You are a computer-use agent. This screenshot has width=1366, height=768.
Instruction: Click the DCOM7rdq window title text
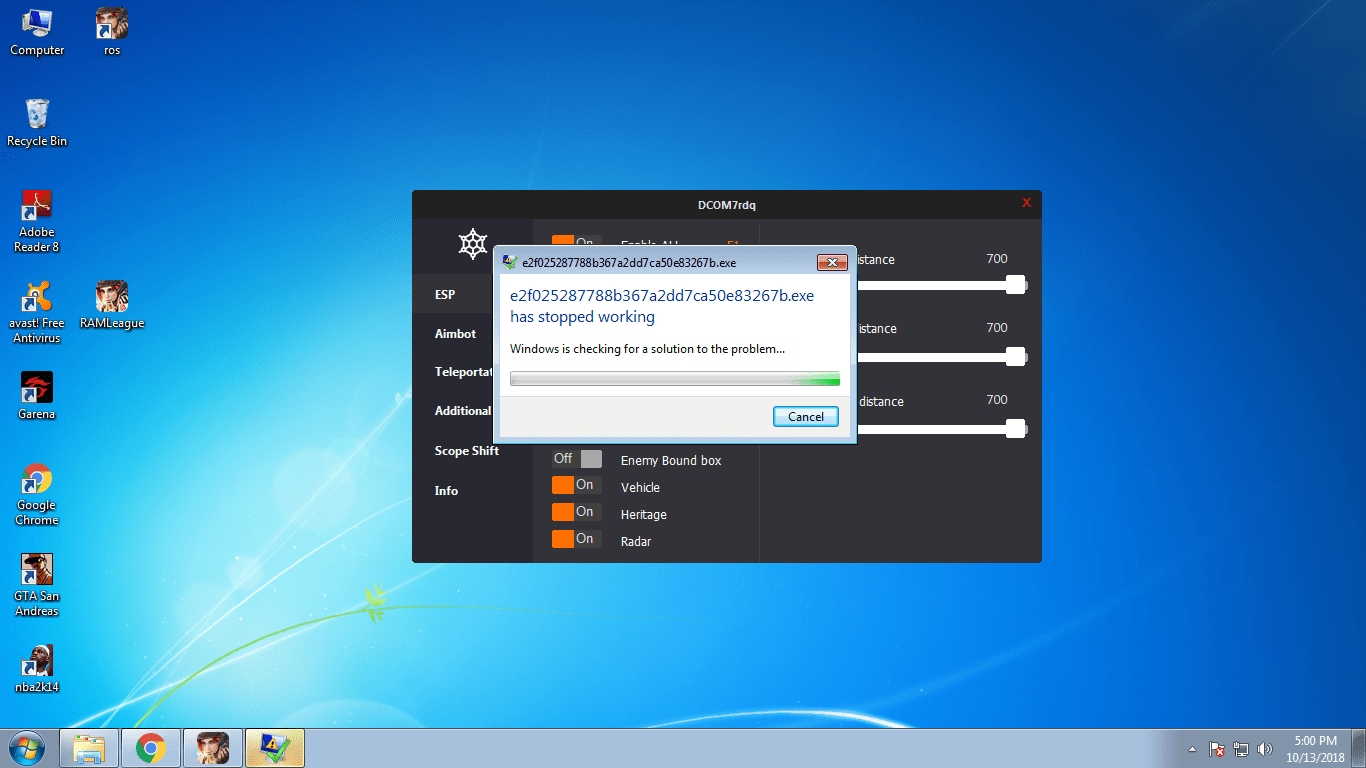pos(727,205)
